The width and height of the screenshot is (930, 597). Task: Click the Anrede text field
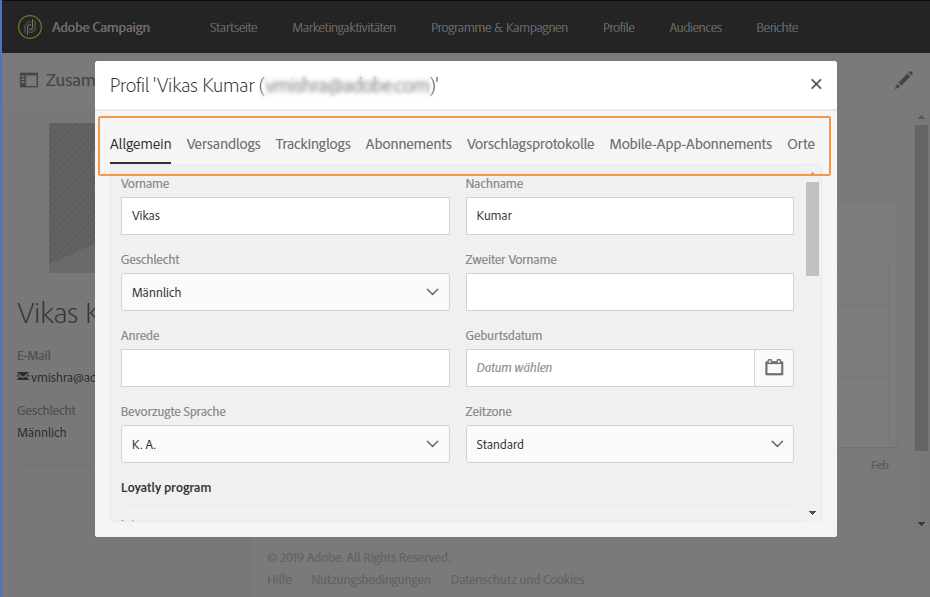(285, 368)
